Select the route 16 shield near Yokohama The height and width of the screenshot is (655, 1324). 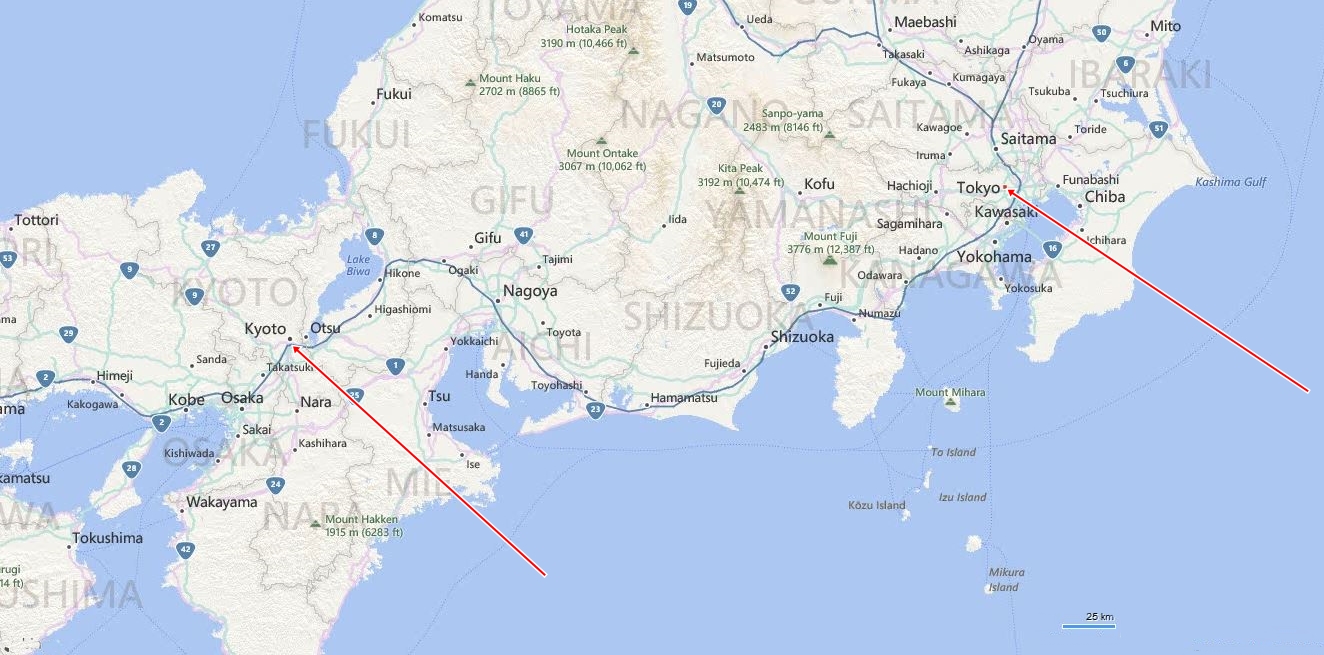coord(1052,248)
